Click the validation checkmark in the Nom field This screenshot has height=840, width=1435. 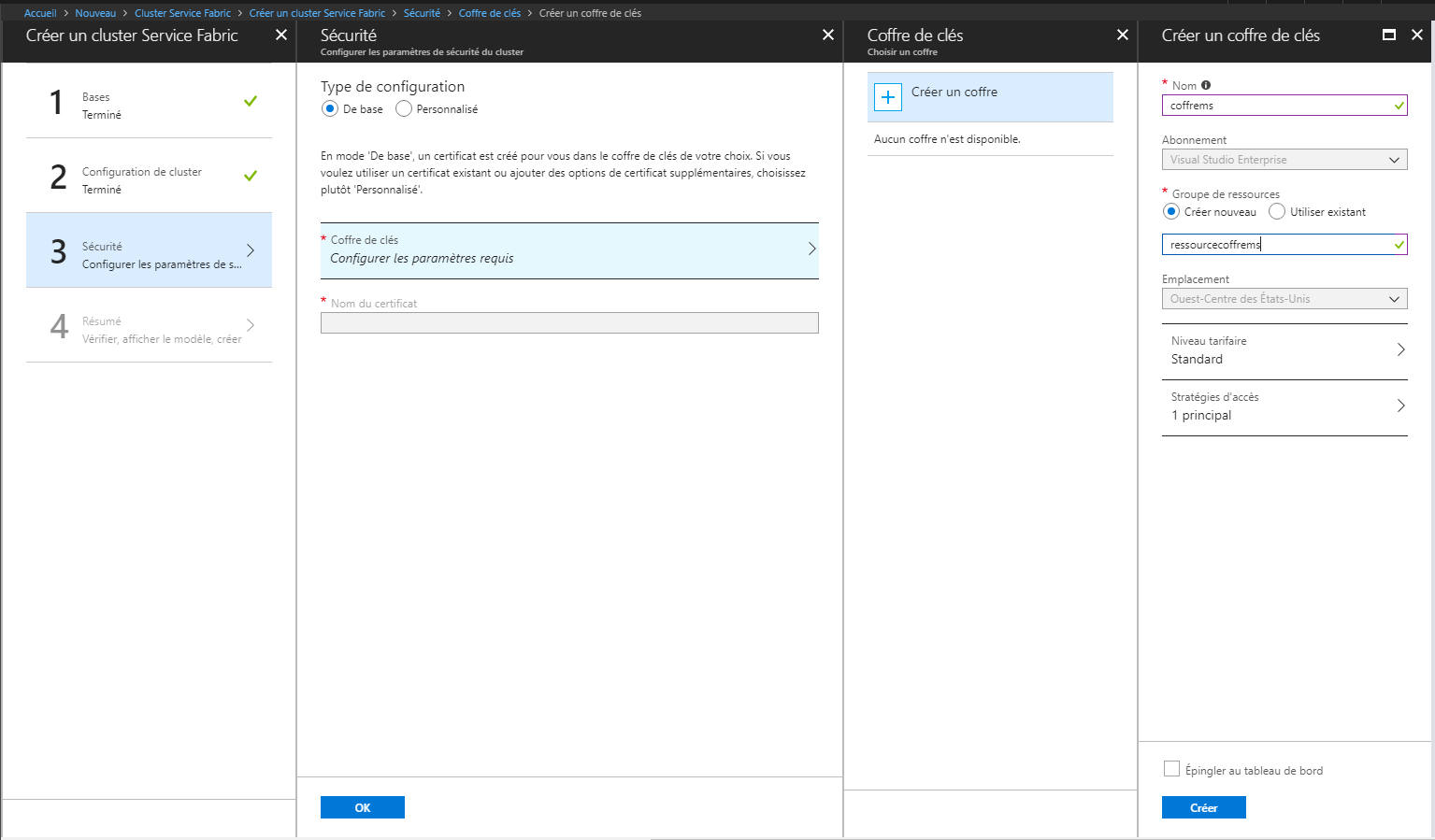coord(1399,106)
